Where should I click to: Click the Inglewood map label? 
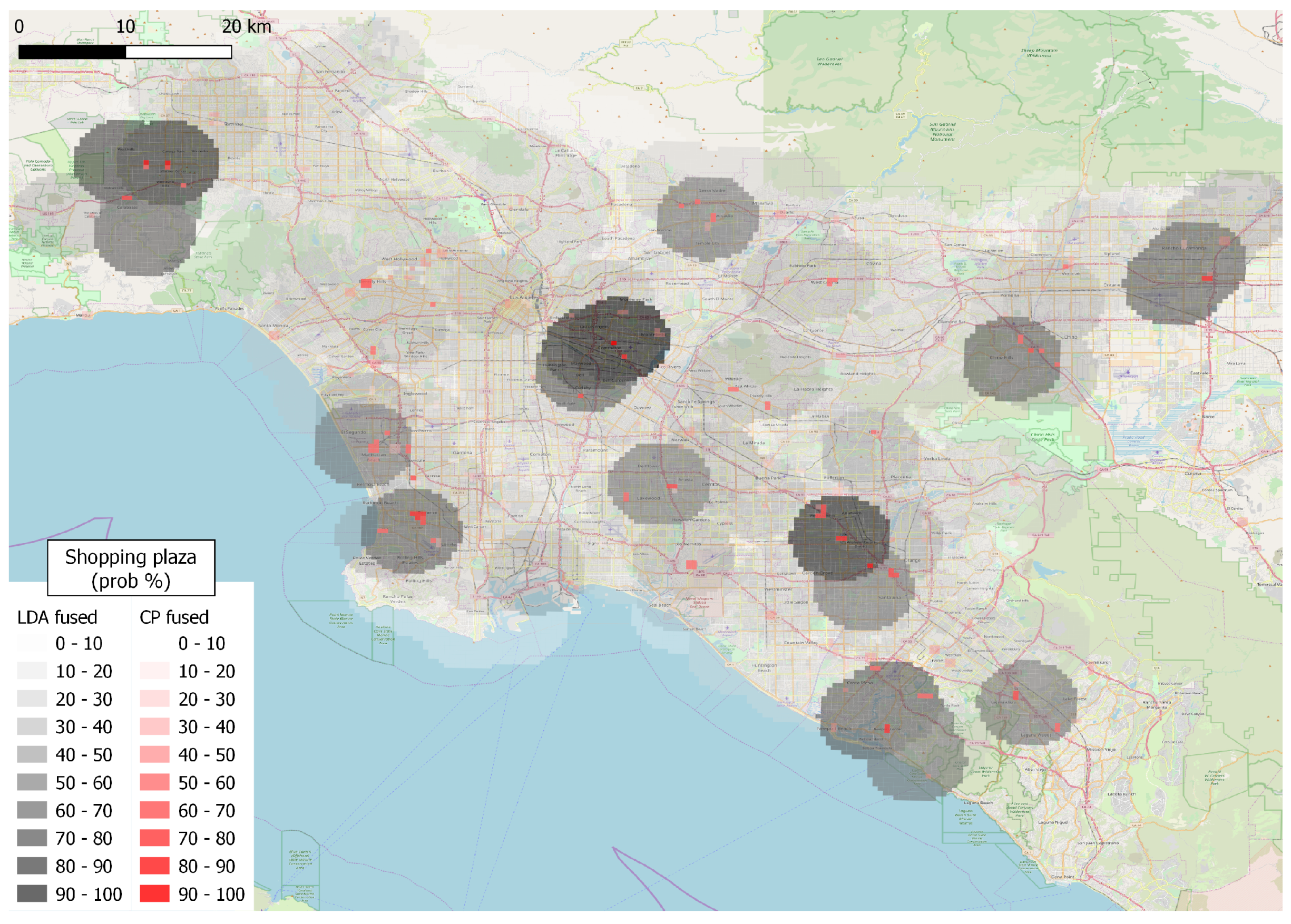415,393
